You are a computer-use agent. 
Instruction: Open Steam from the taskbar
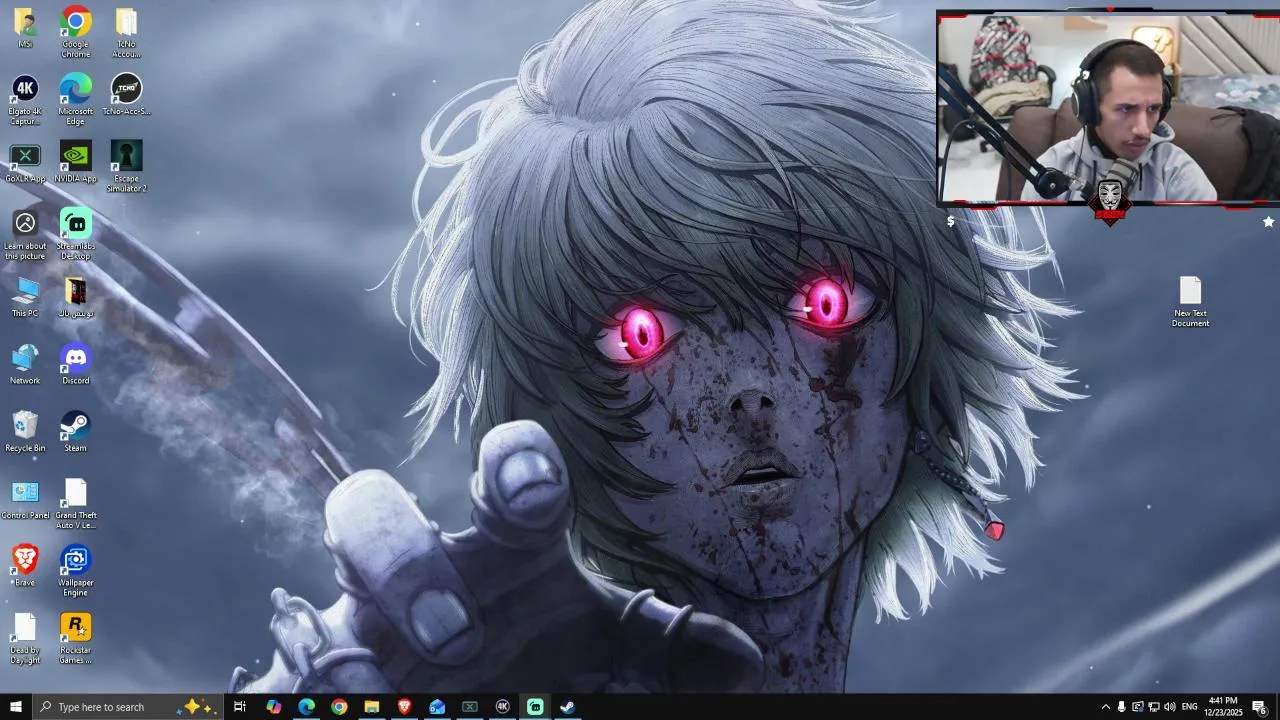[x=567, y=707]
